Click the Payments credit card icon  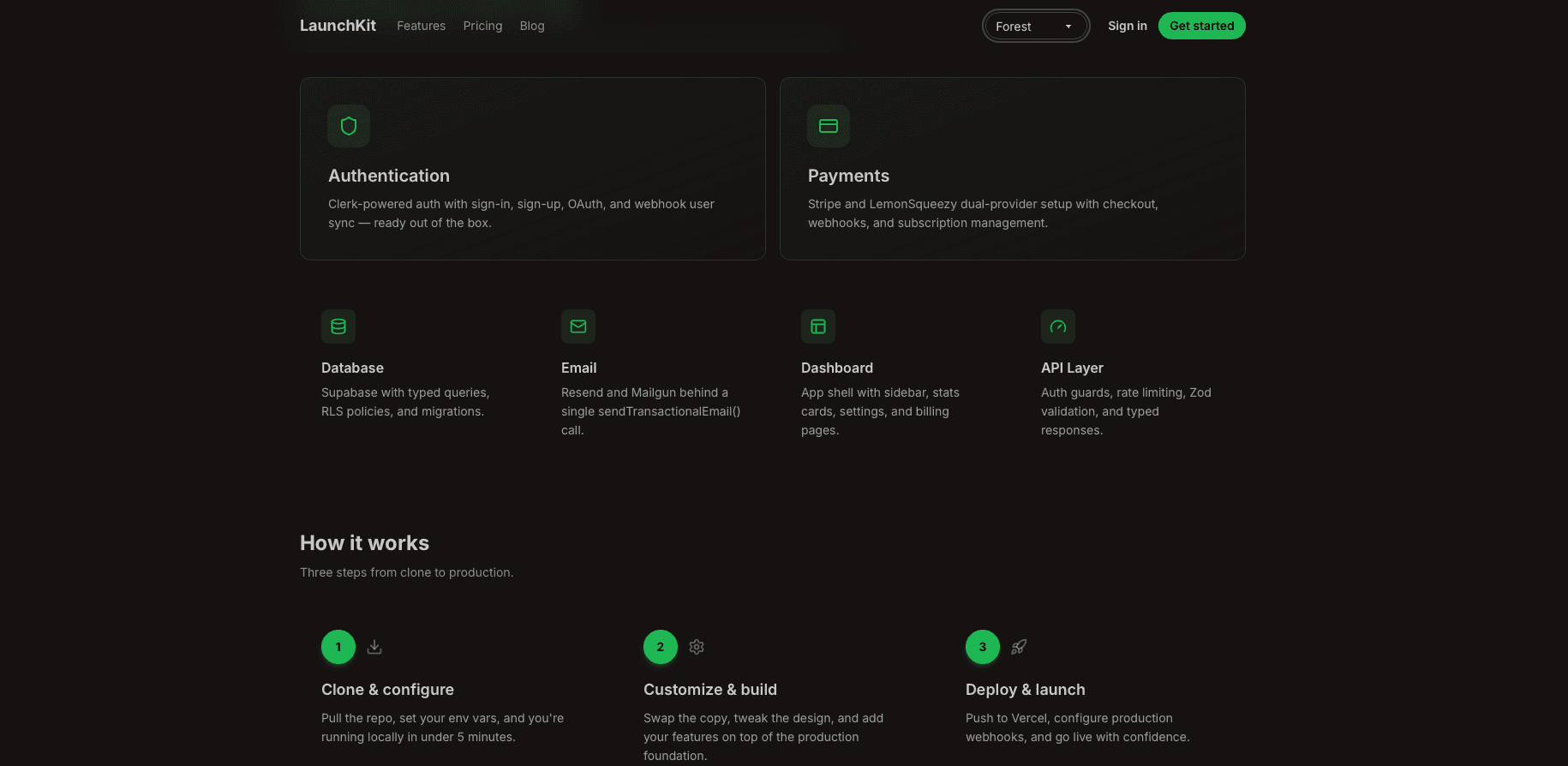click(x=829, y=126)
